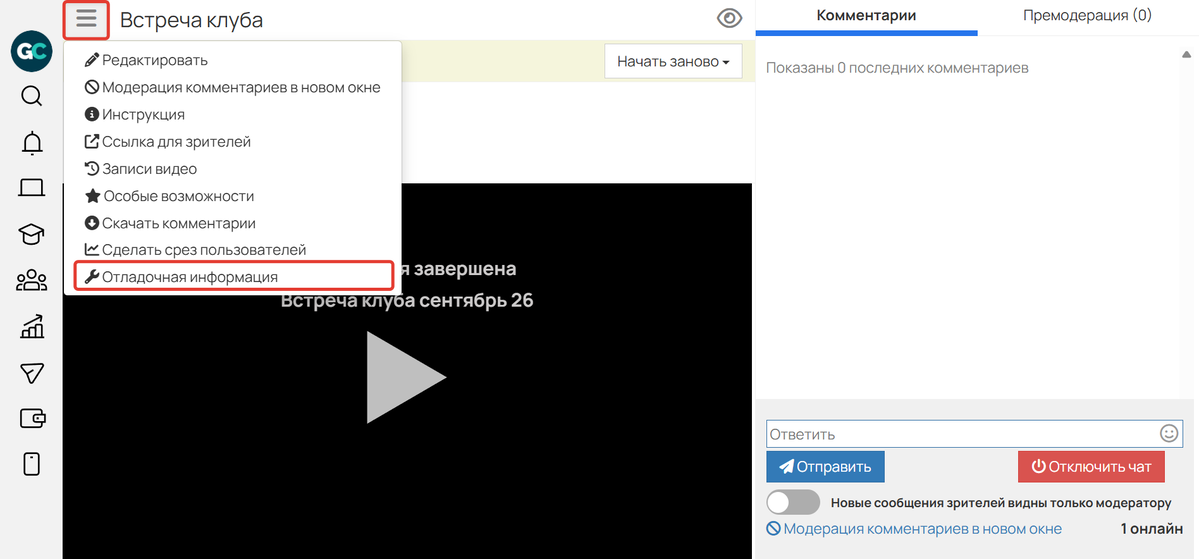
Task: Click the Встреча клуба сентябрь 26 video caption
Action: click(x=407, y=301)
